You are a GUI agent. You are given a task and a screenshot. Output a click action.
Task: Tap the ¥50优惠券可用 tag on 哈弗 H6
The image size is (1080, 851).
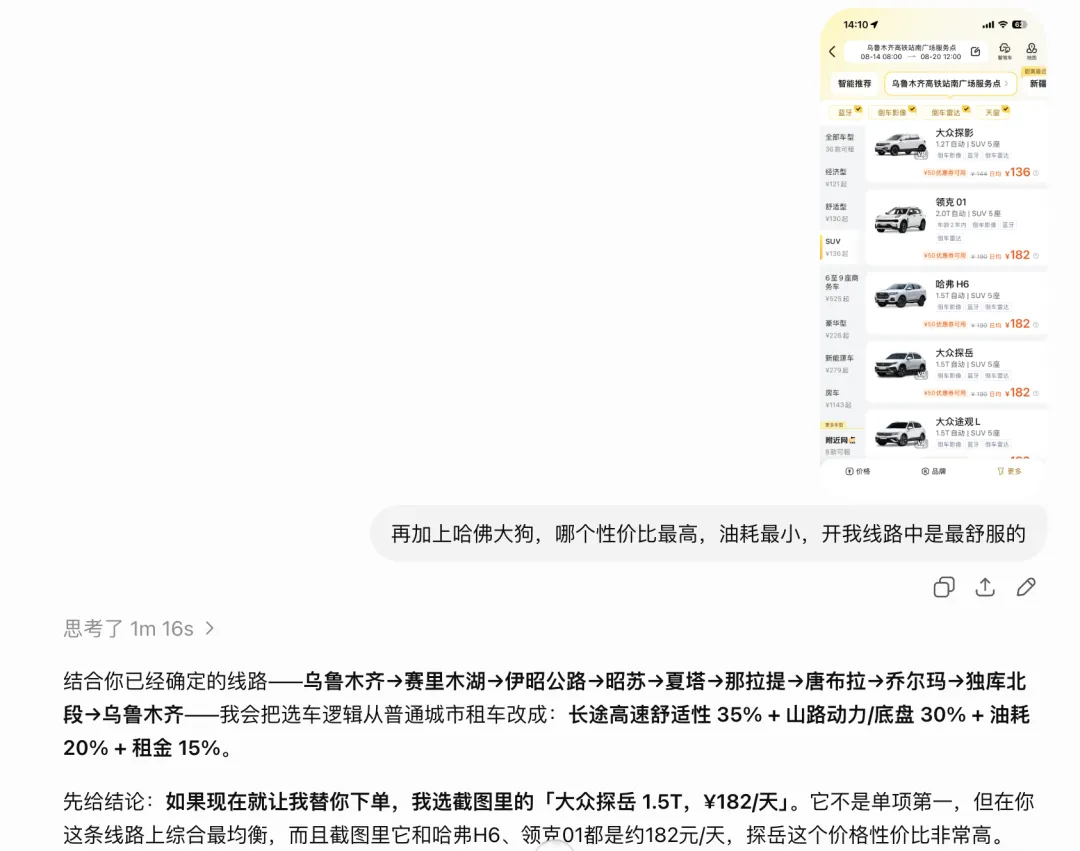[x=944, y=324]
